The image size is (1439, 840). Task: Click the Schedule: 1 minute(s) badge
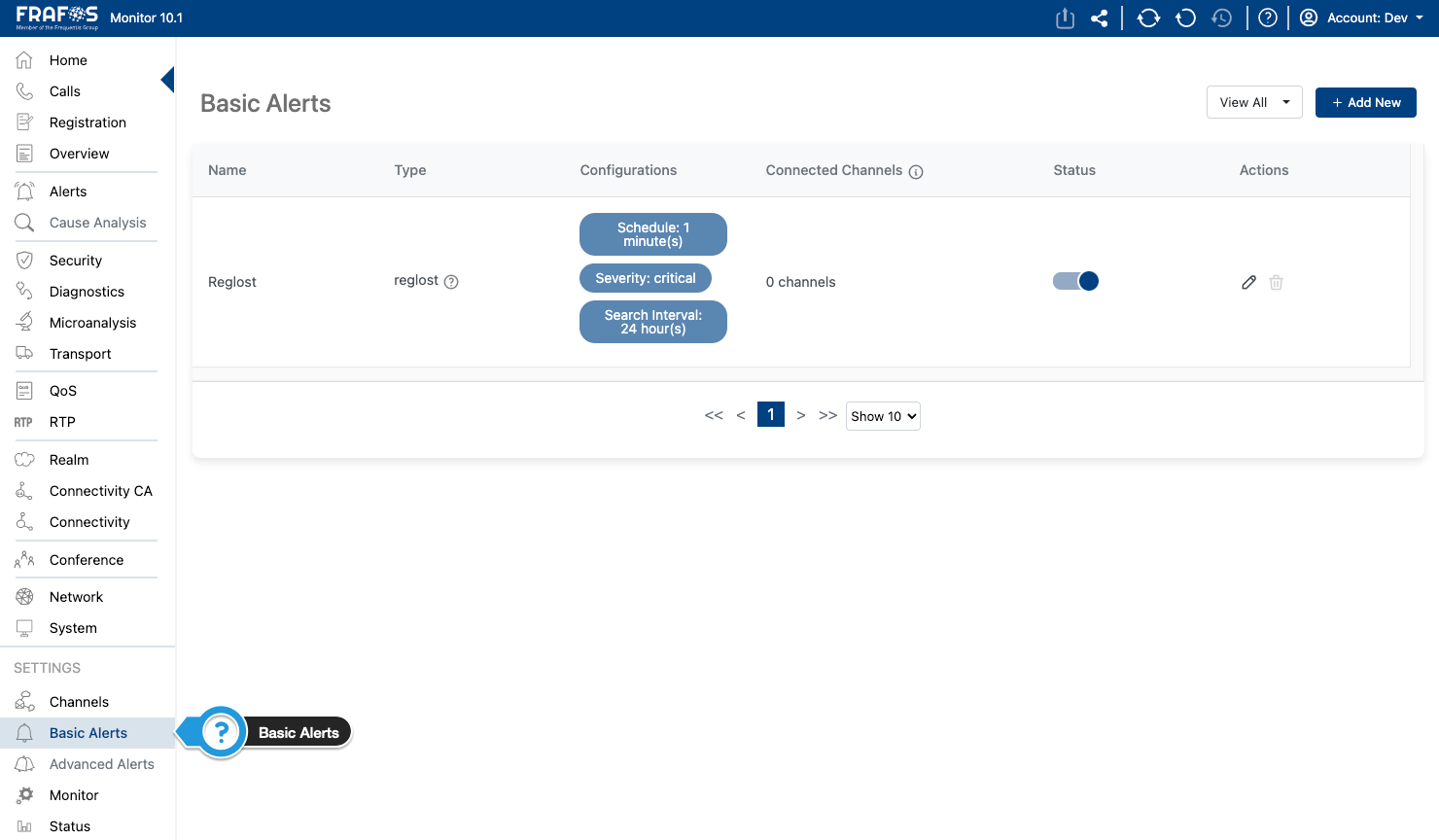(653, 234)
